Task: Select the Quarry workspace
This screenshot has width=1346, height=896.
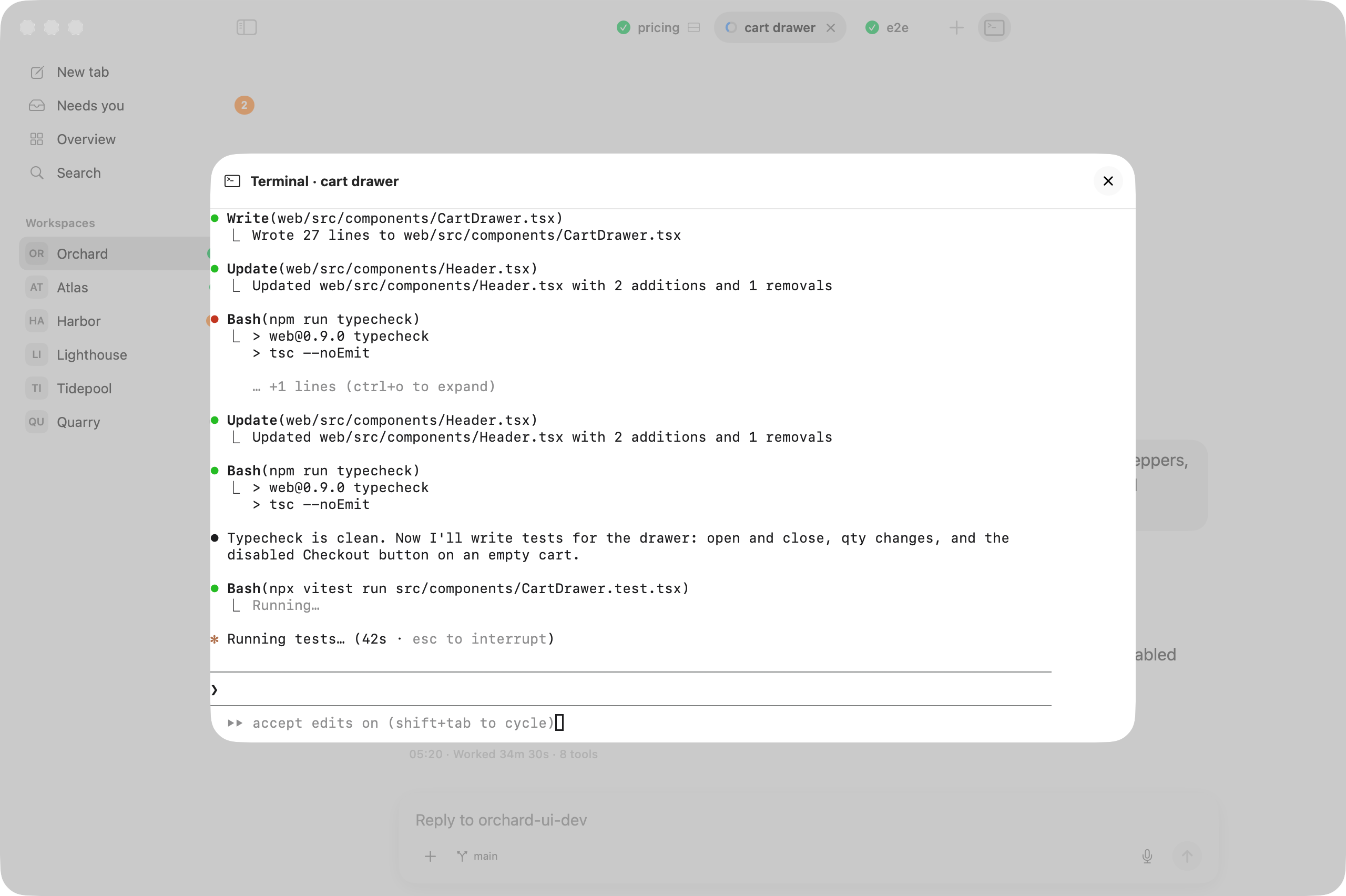Action: click(114, 422)
